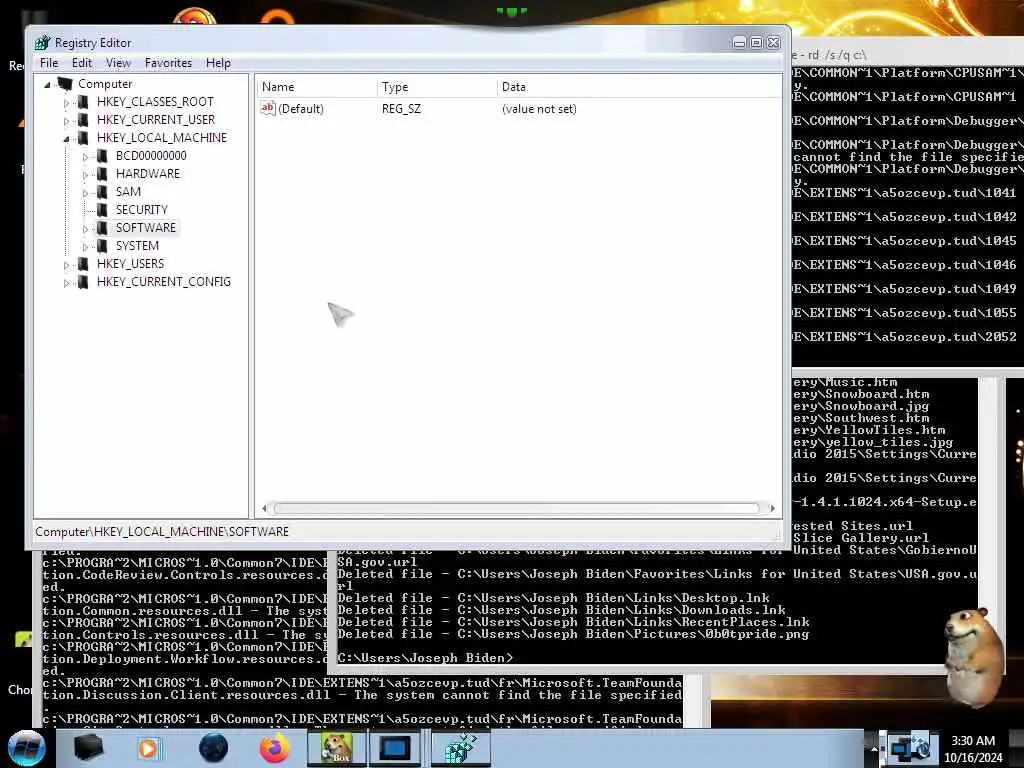Screen dimensions: 1024x768
Task: Open the Edit menu
Action: pos(82,63)
